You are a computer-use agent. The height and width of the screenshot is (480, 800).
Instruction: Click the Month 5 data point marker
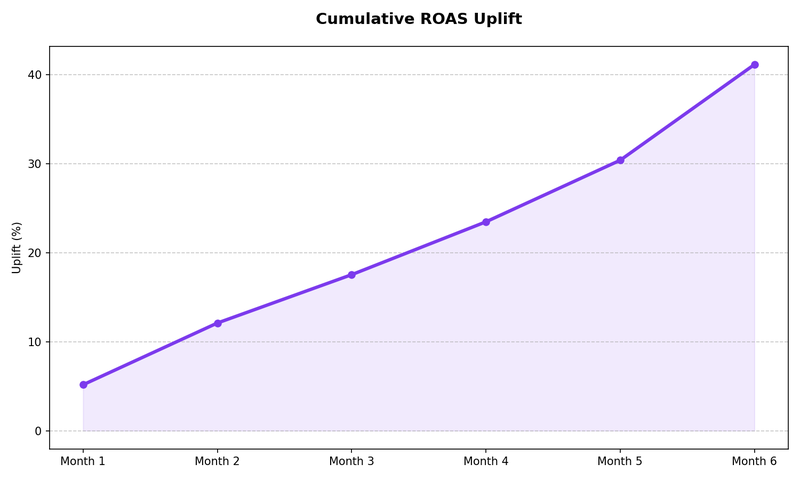pyautogui.click(x=620, y=160)
